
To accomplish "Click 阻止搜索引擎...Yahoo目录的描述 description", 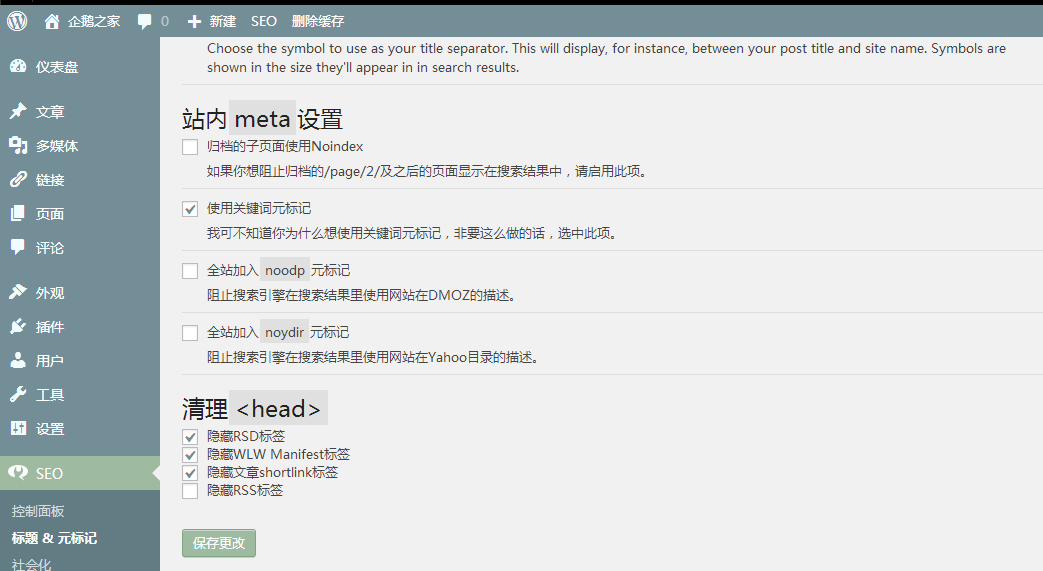I will coord(372,357).
